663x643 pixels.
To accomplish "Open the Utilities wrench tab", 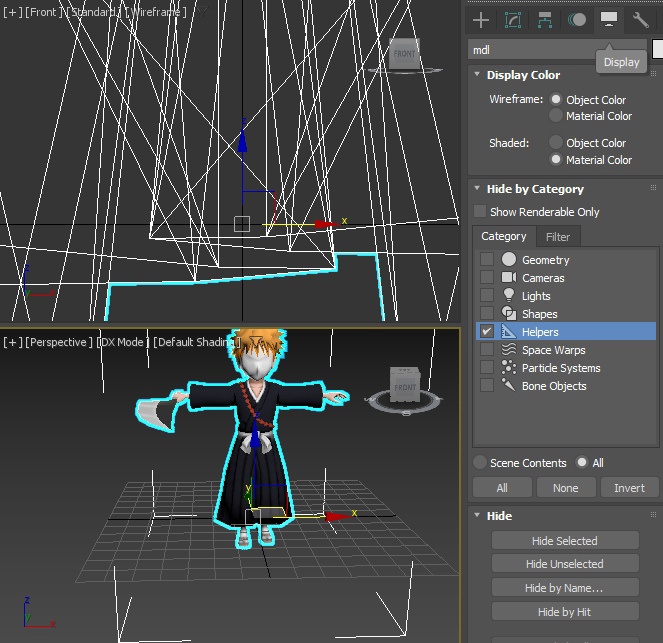I will [640, 19].
